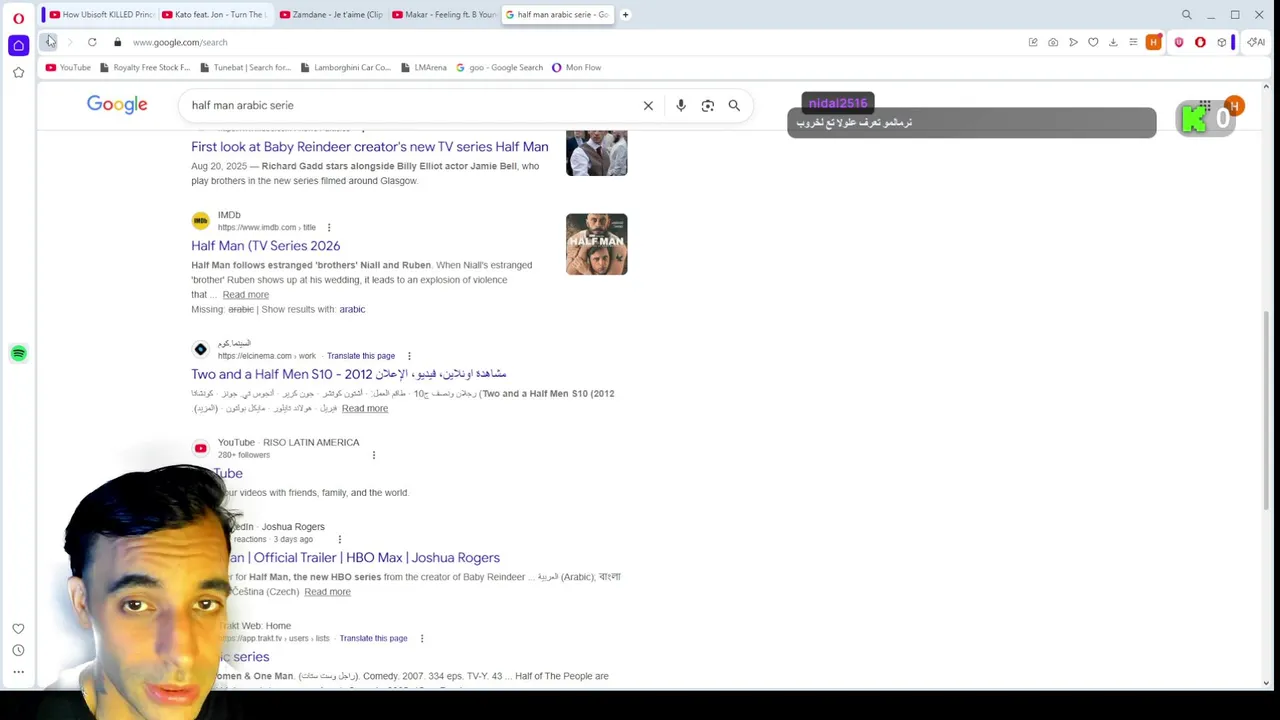Open the edit/pinboard icon in address bar
Screen dimensions: 1280x720
(x=1033, y=42)
